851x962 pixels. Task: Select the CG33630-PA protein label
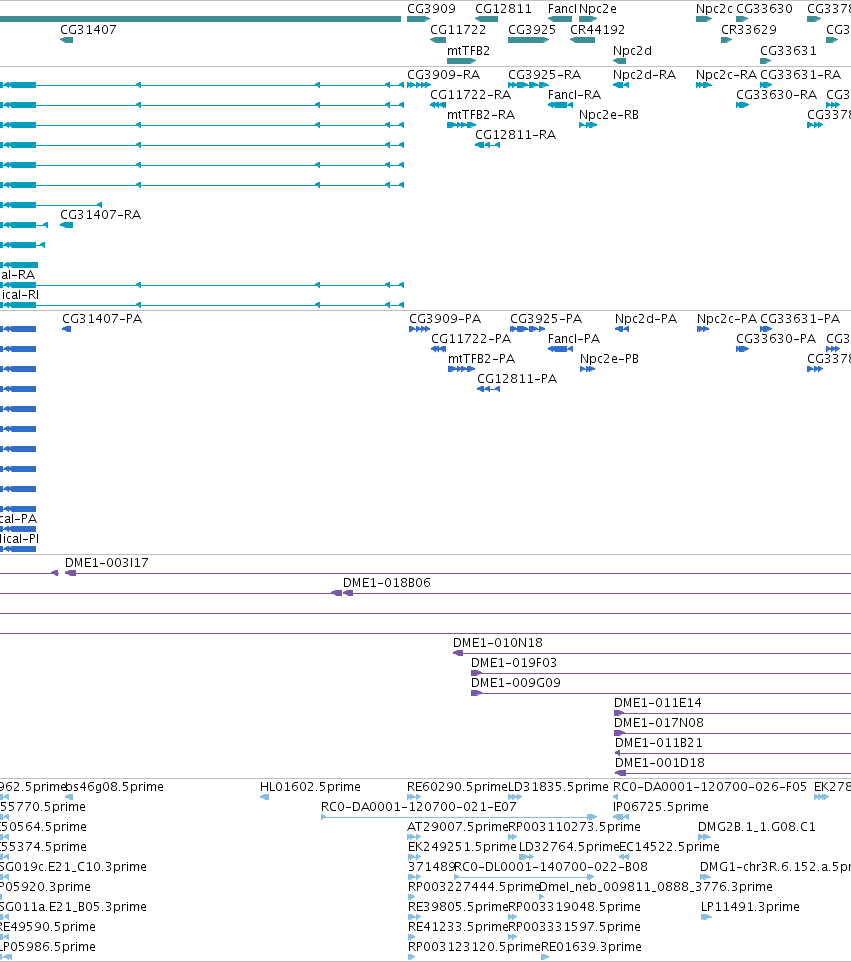[x=776, y=339]
